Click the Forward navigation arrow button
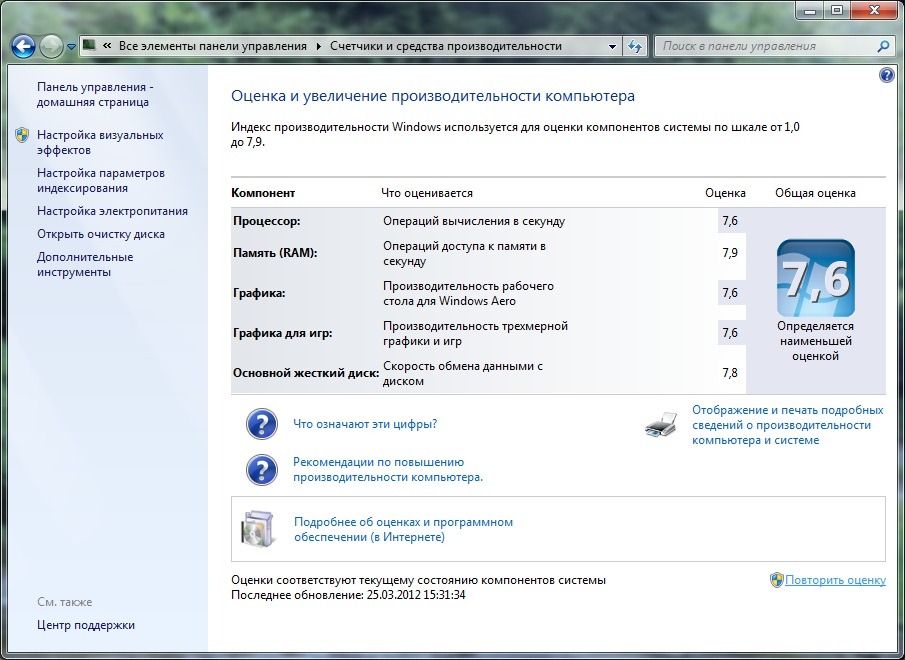Image resolution: width=905 pixels, height=660 pixels. (51, 46)
